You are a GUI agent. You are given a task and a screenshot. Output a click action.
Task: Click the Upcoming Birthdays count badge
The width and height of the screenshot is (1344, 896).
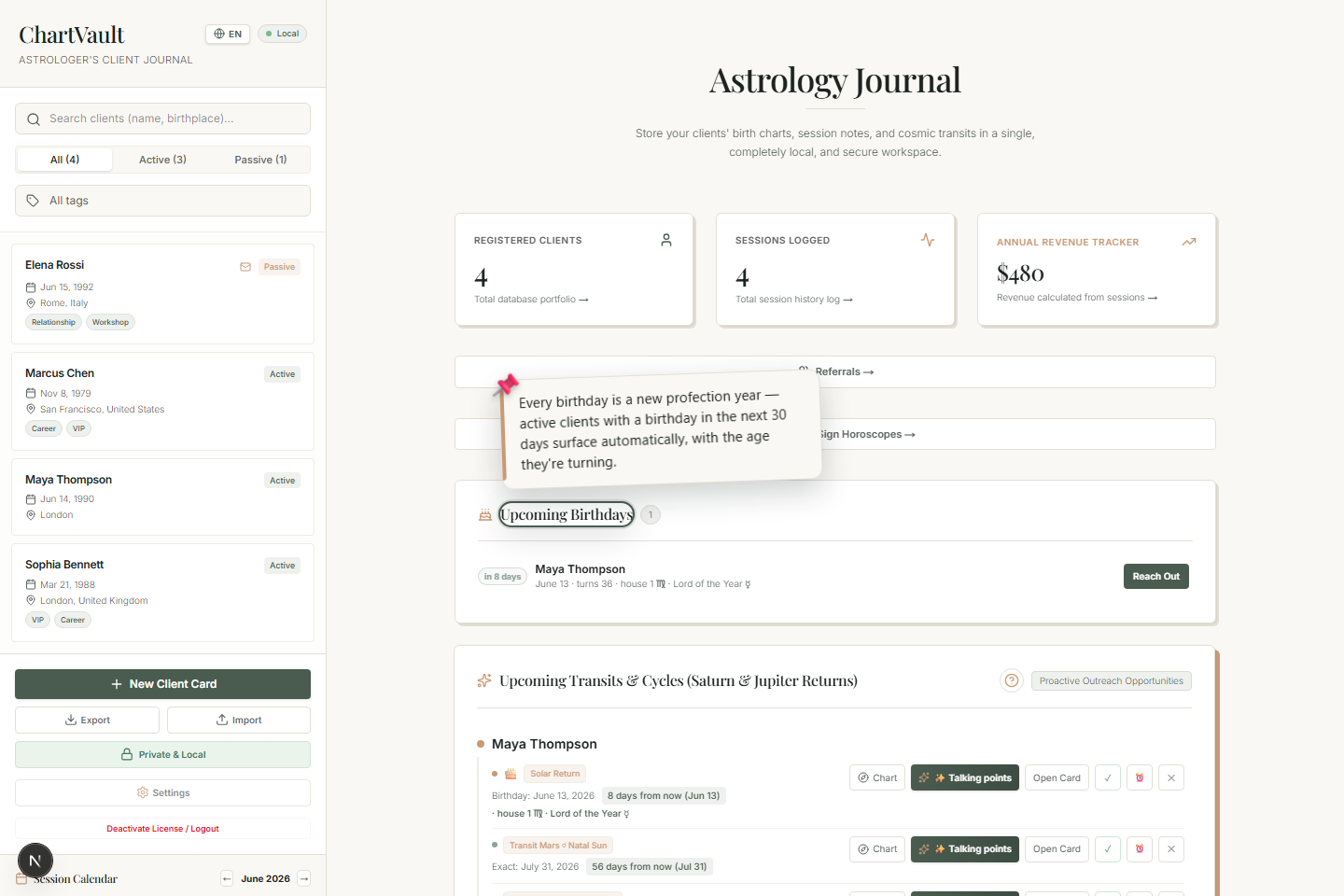click(x=651, y=514)
